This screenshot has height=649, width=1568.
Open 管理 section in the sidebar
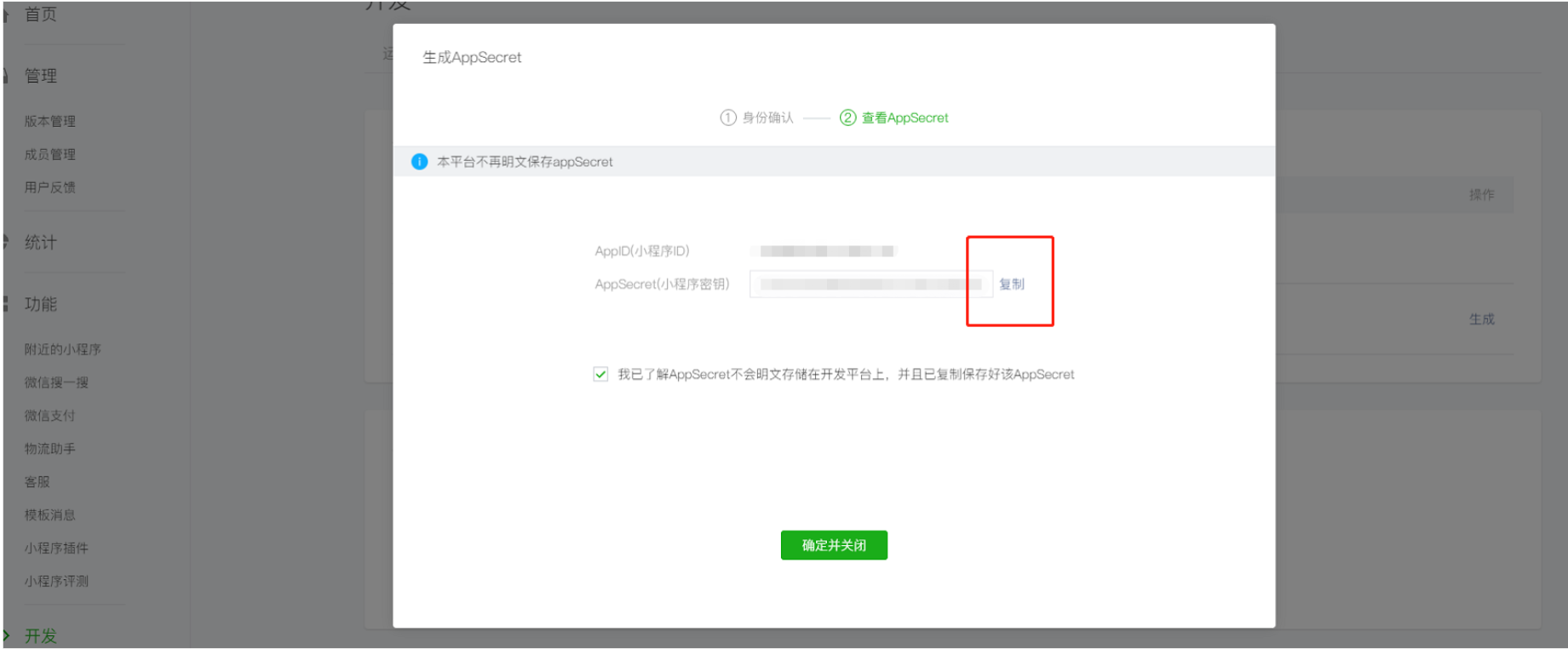40,76
